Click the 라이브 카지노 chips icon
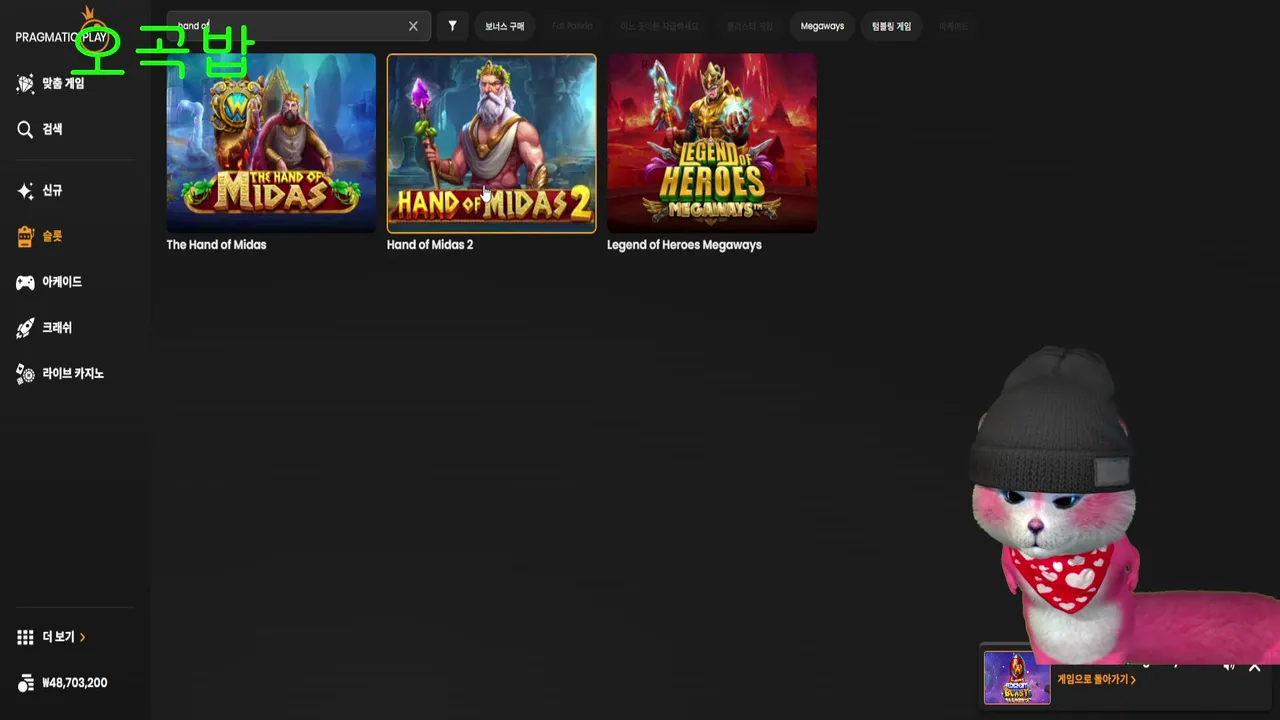Viewport: 1280px width, 720px height. click(x=25, y=374)
